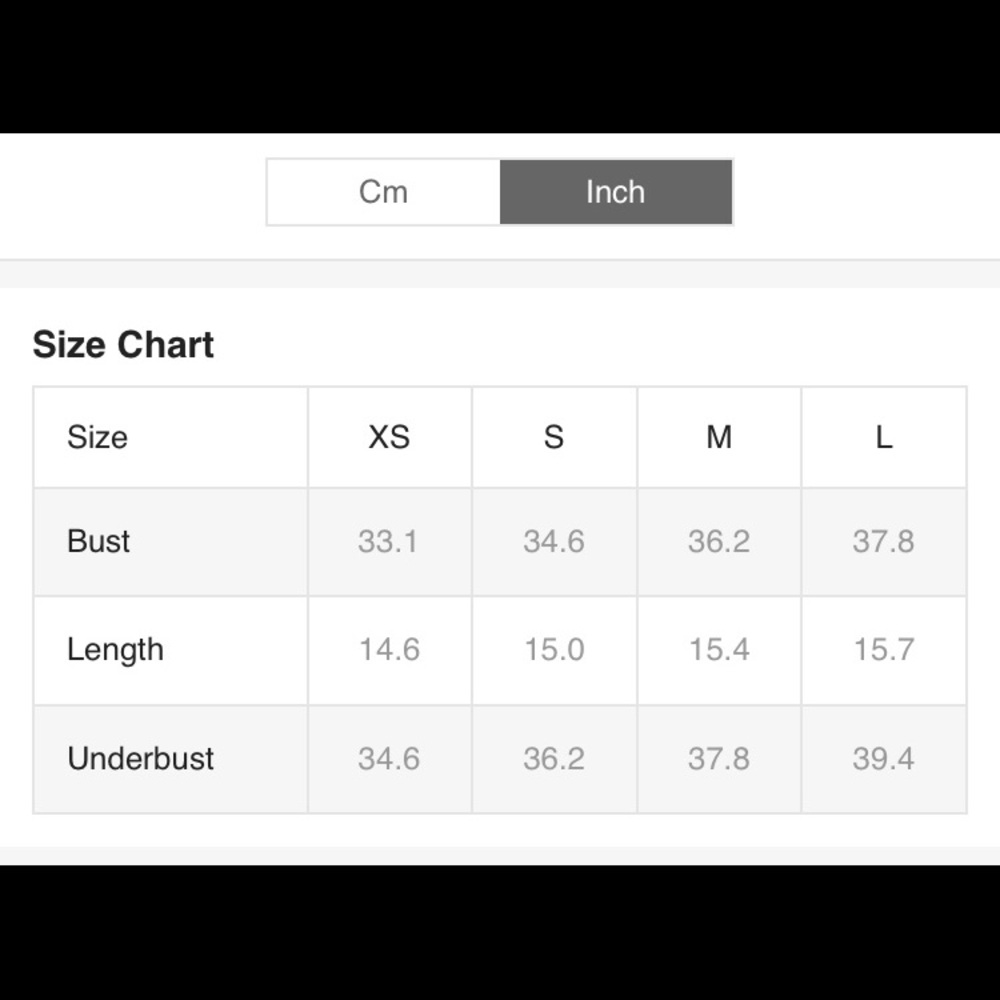Image resolution: width=1000 pixels, height=1000 pixels.
Task: Click the XS length value 14.6
Action: coord(390,650)
